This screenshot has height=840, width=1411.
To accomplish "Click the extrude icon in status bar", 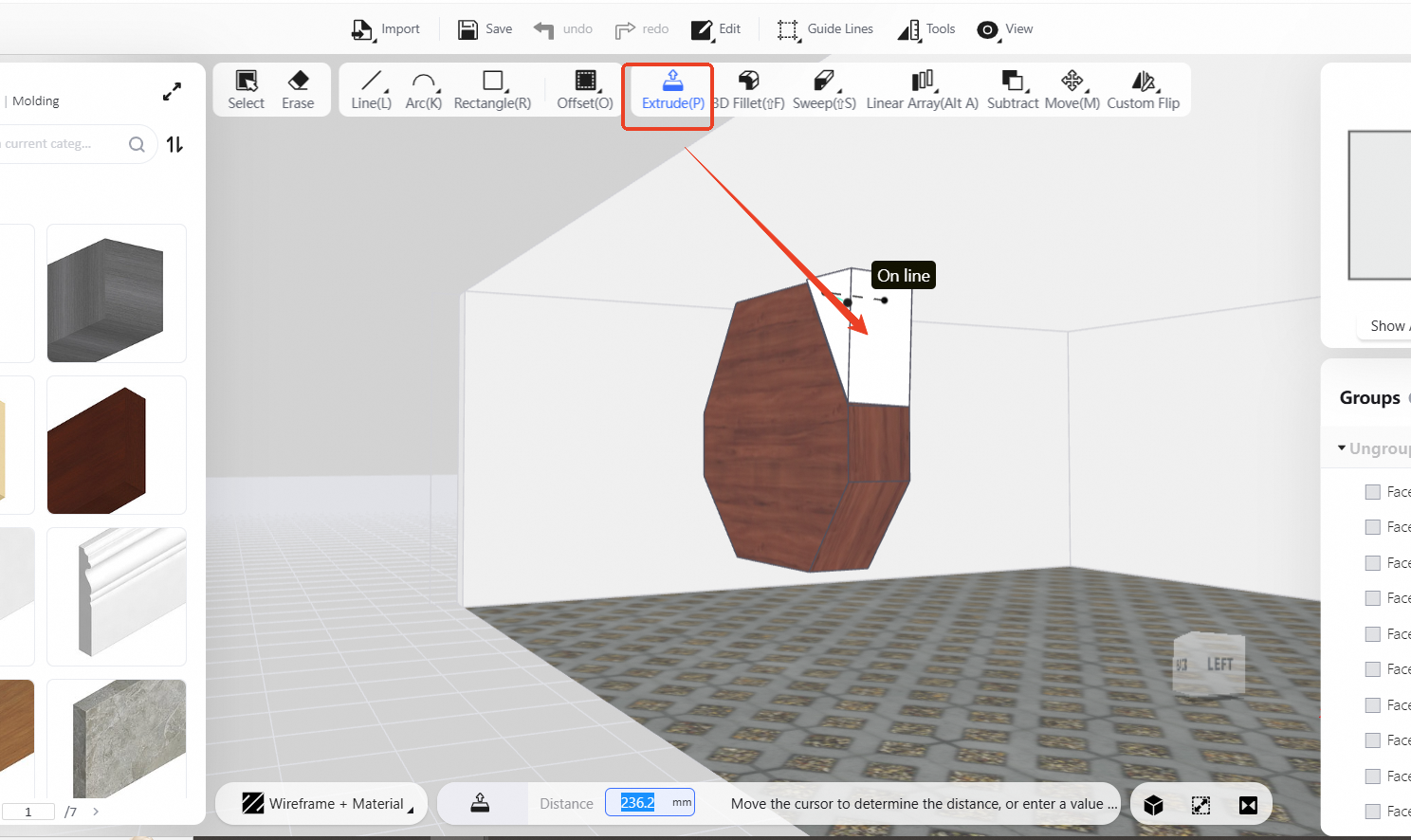I will (x=480, y=803).
